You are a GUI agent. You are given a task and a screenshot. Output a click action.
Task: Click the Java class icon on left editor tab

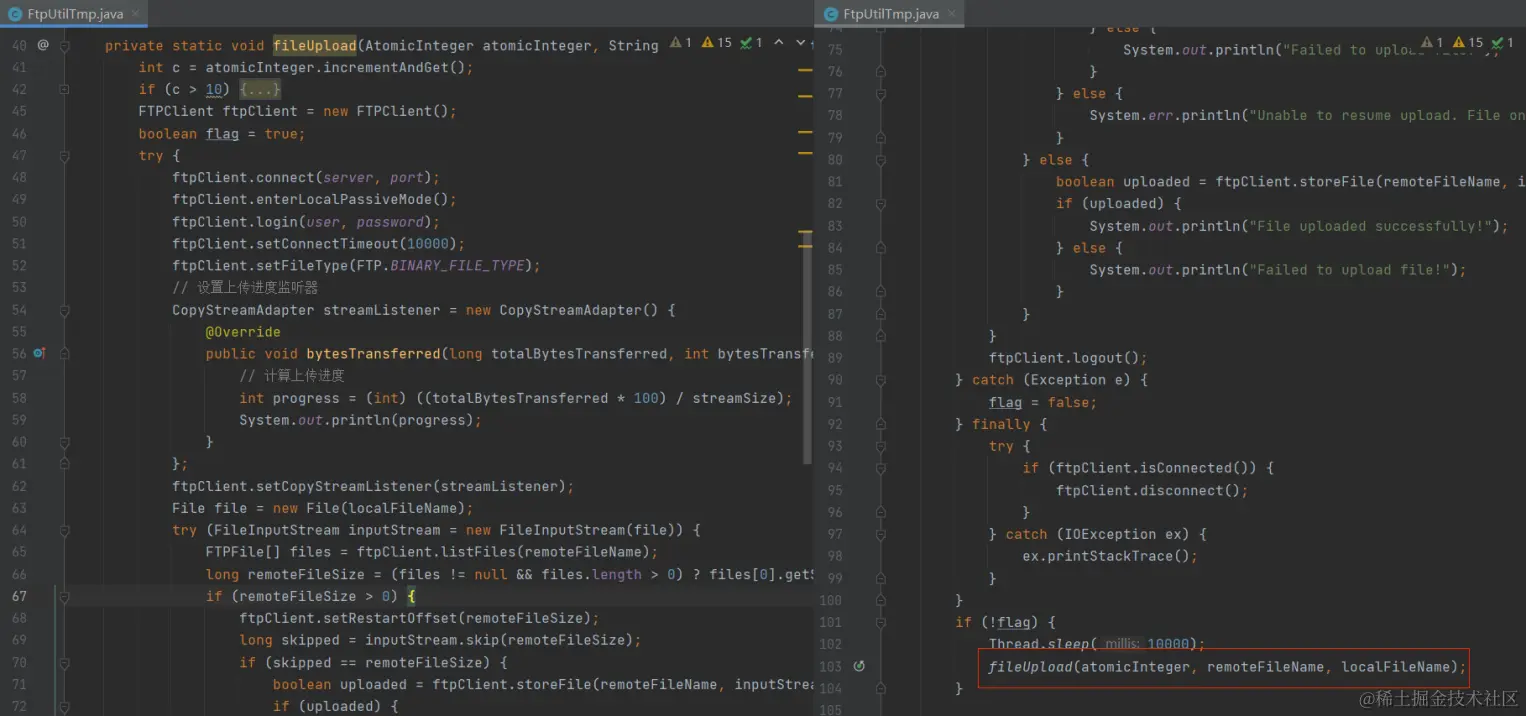click(14, 14)
